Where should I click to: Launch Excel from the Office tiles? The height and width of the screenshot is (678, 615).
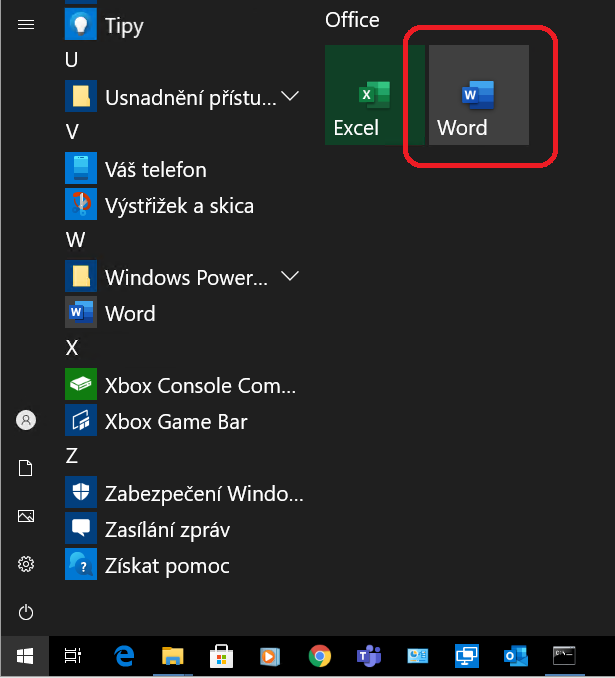coord(375,95)
